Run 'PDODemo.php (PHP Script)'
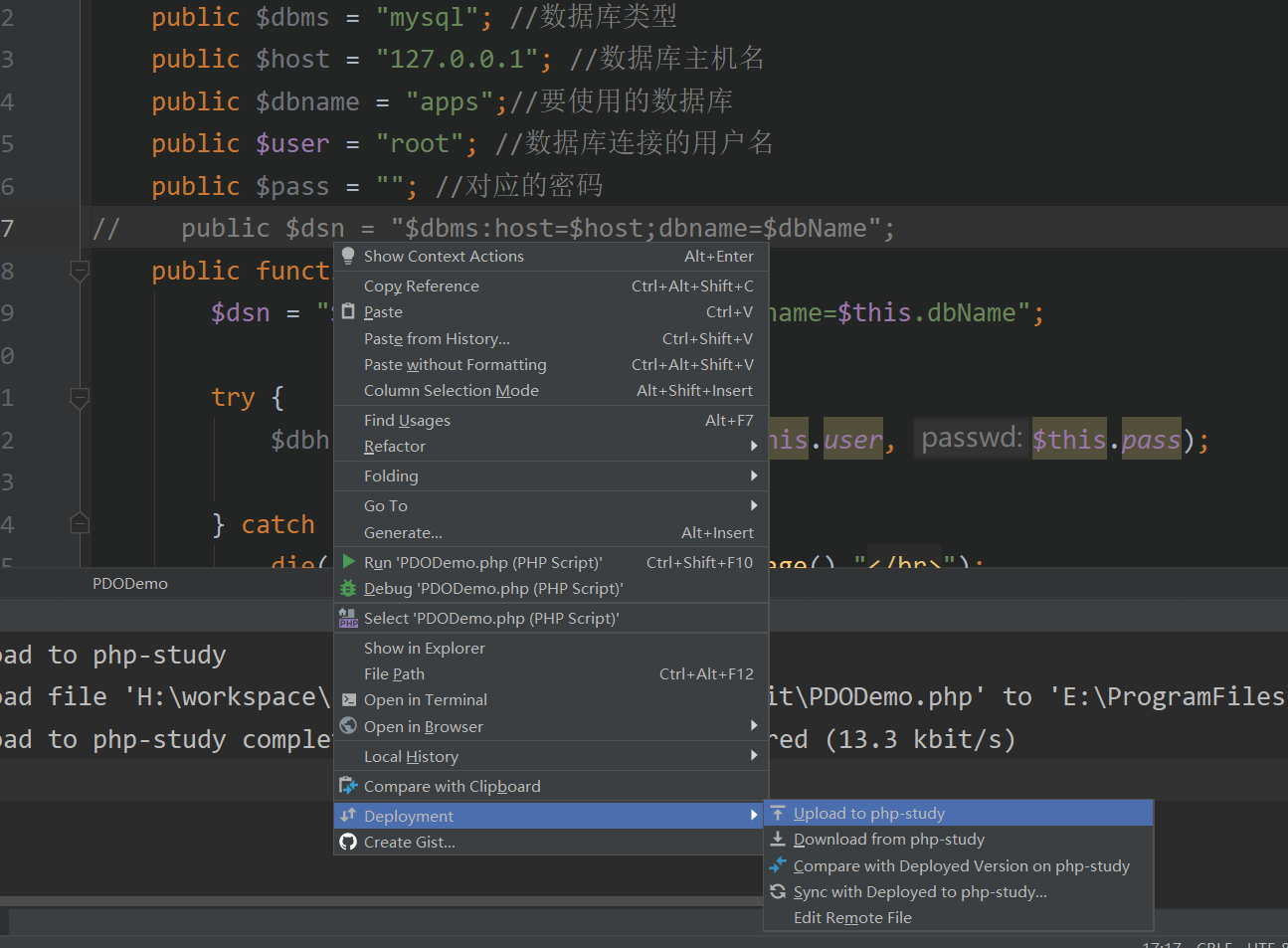 point(551,562)
